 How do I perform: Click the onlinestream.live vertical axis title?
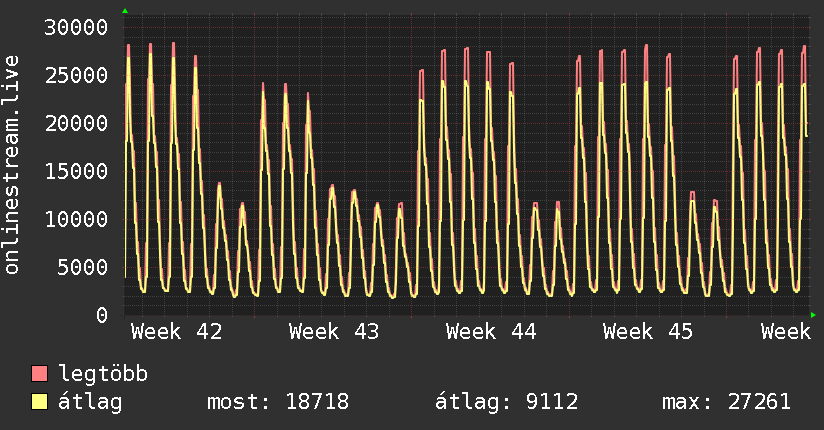pos(12,165)
